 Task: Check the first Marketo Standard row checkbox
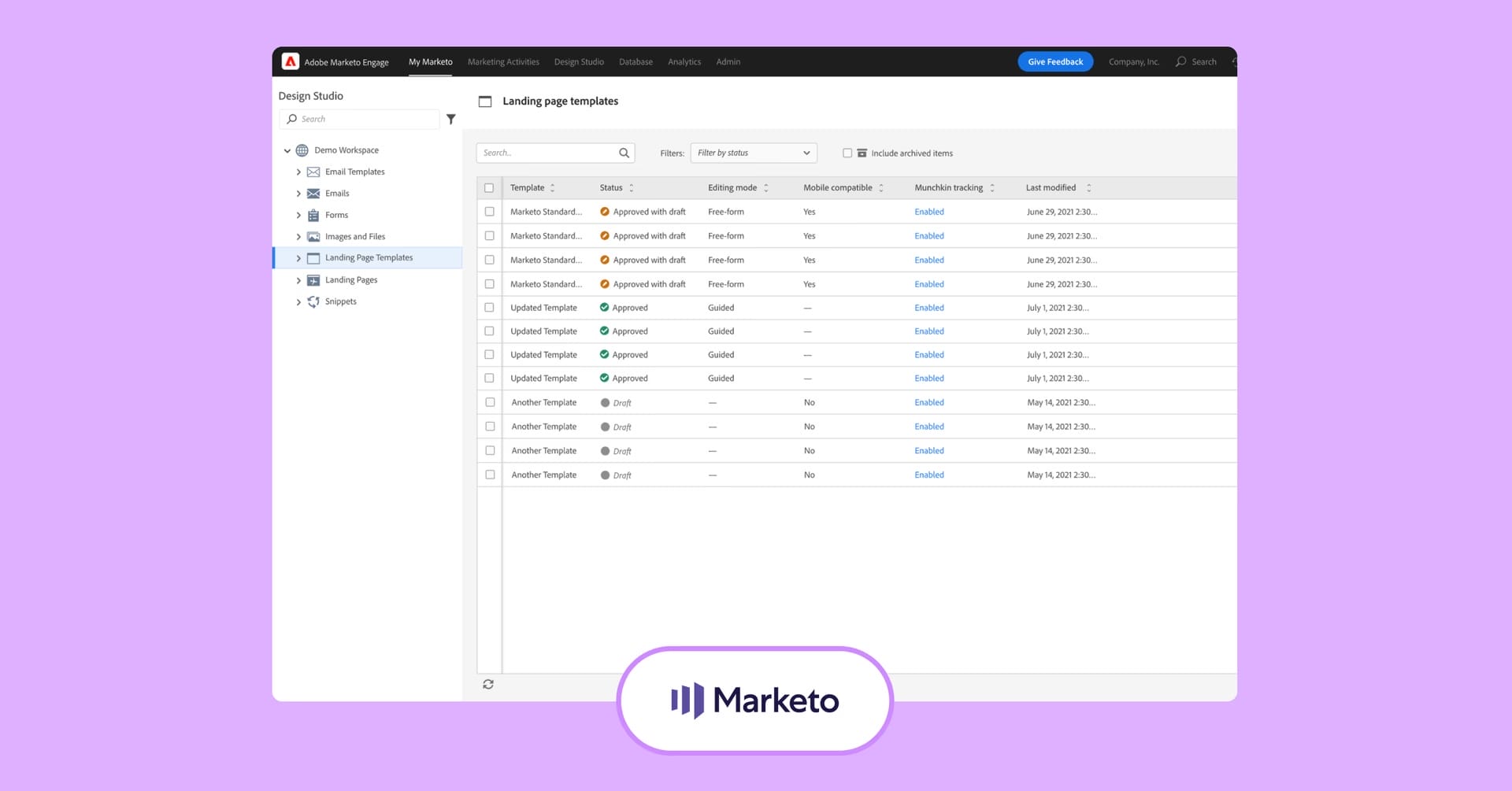pos(490,211)
